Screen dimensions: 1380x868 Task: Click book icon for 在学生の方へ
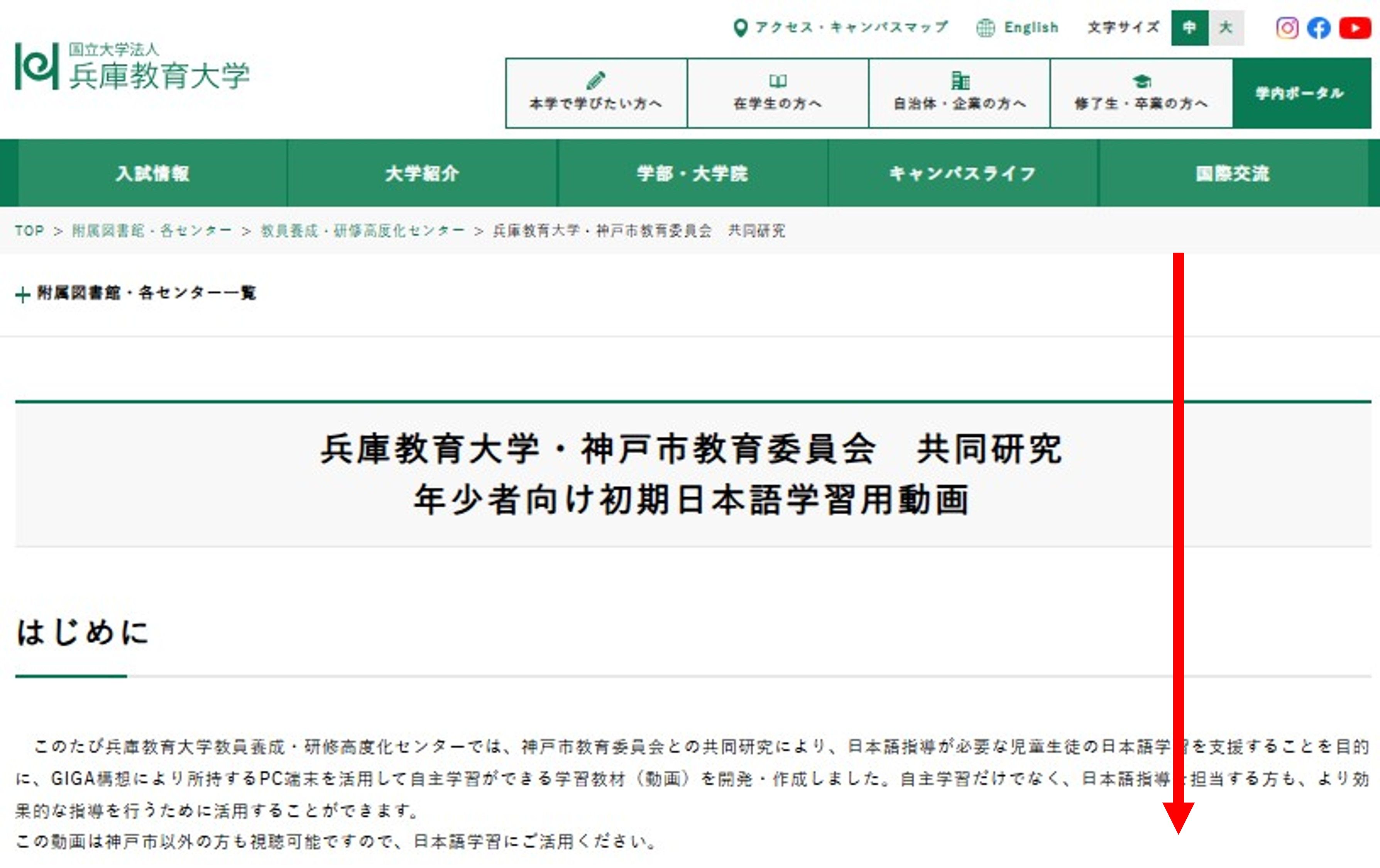pyautogui.click(x=777, y=81)
